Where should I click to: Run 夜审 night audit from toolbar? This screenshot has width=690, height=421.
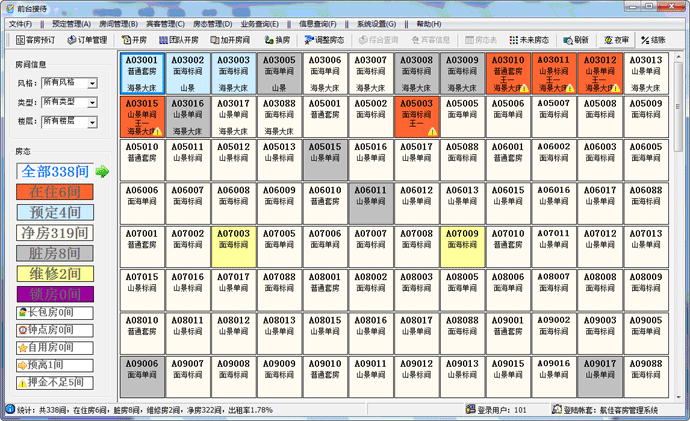[616, 40]
